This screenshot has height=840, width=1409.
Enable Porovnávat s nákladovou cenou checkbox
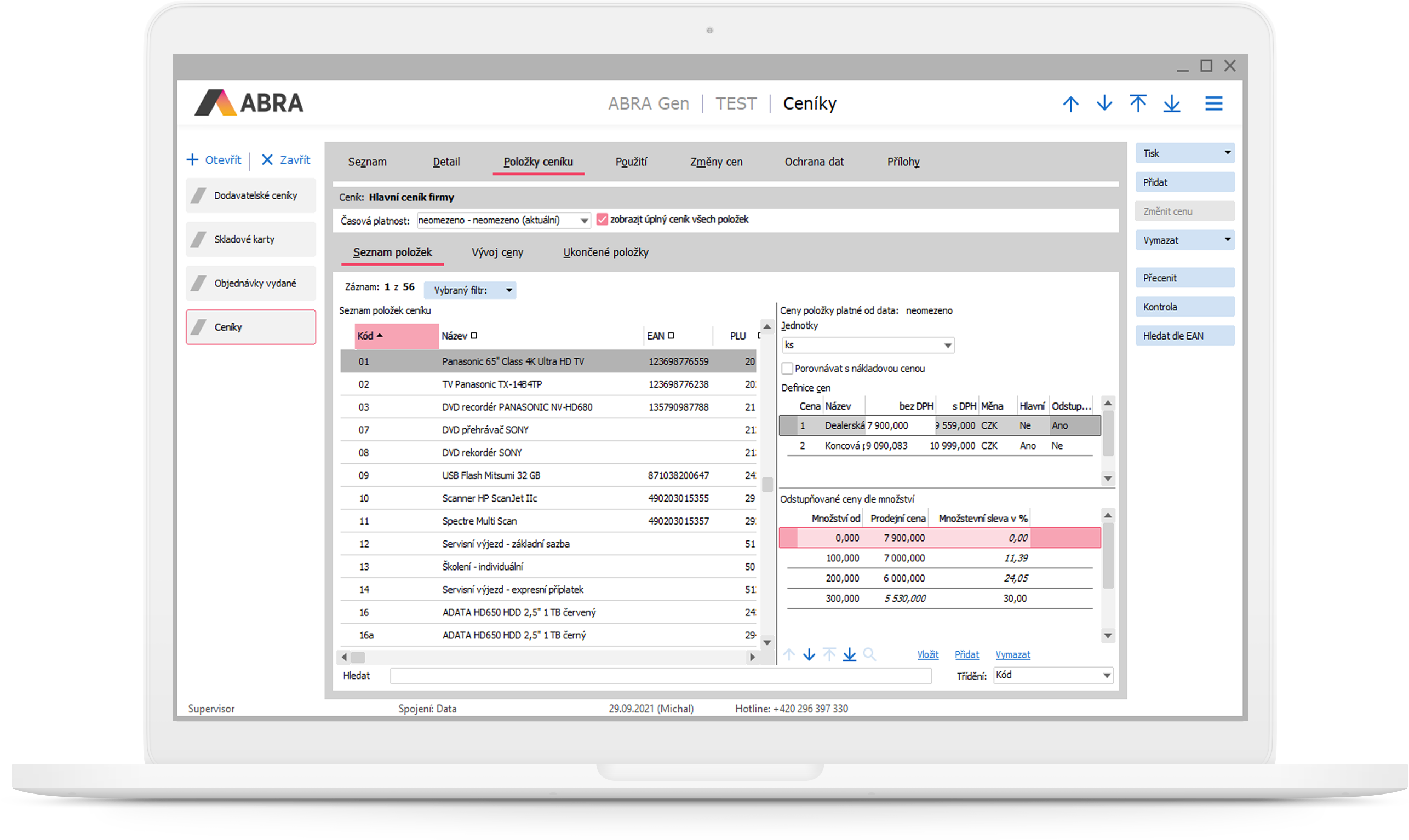(787, 369)
